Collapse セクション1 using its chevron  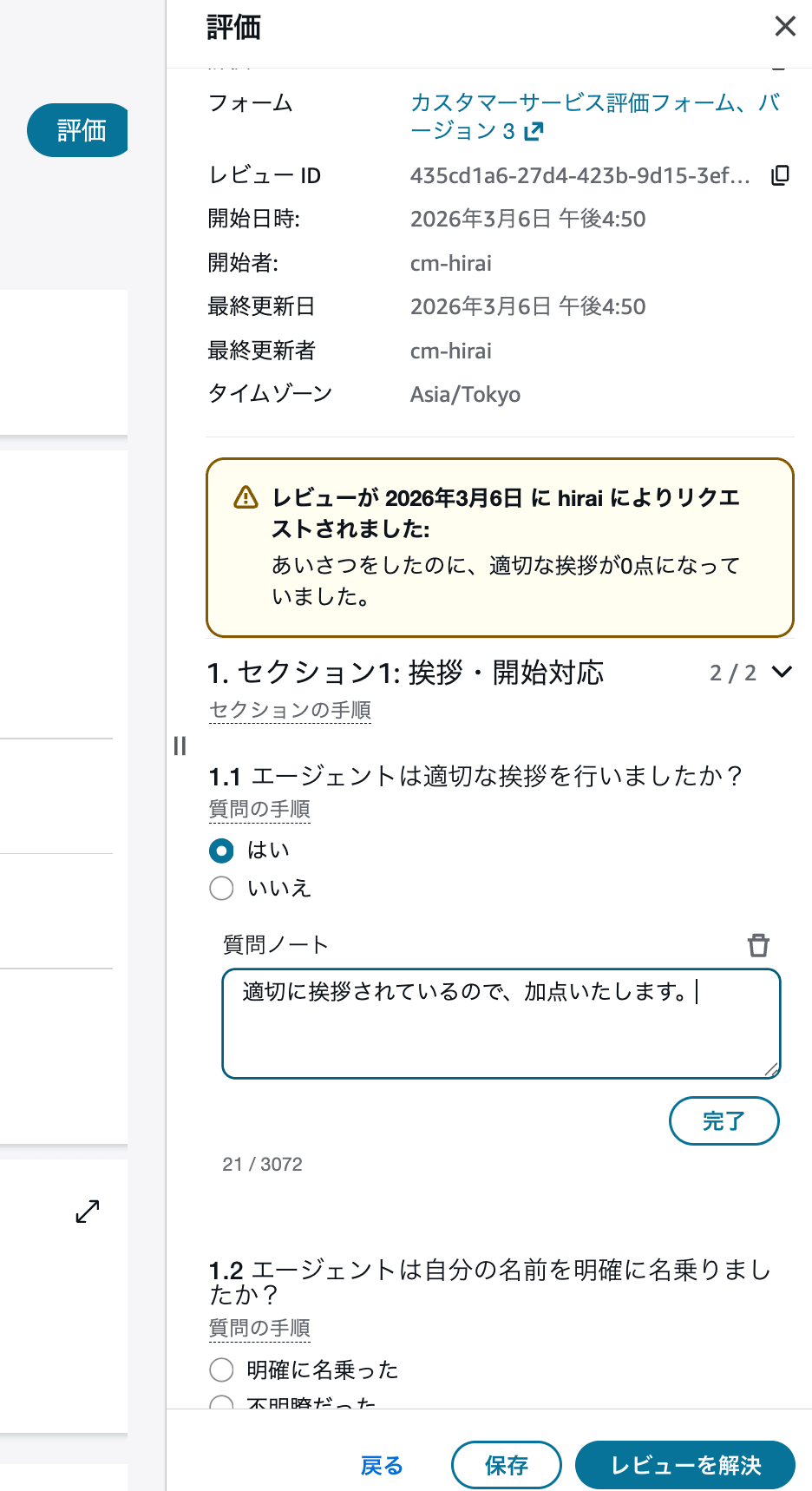pos(783,672)
